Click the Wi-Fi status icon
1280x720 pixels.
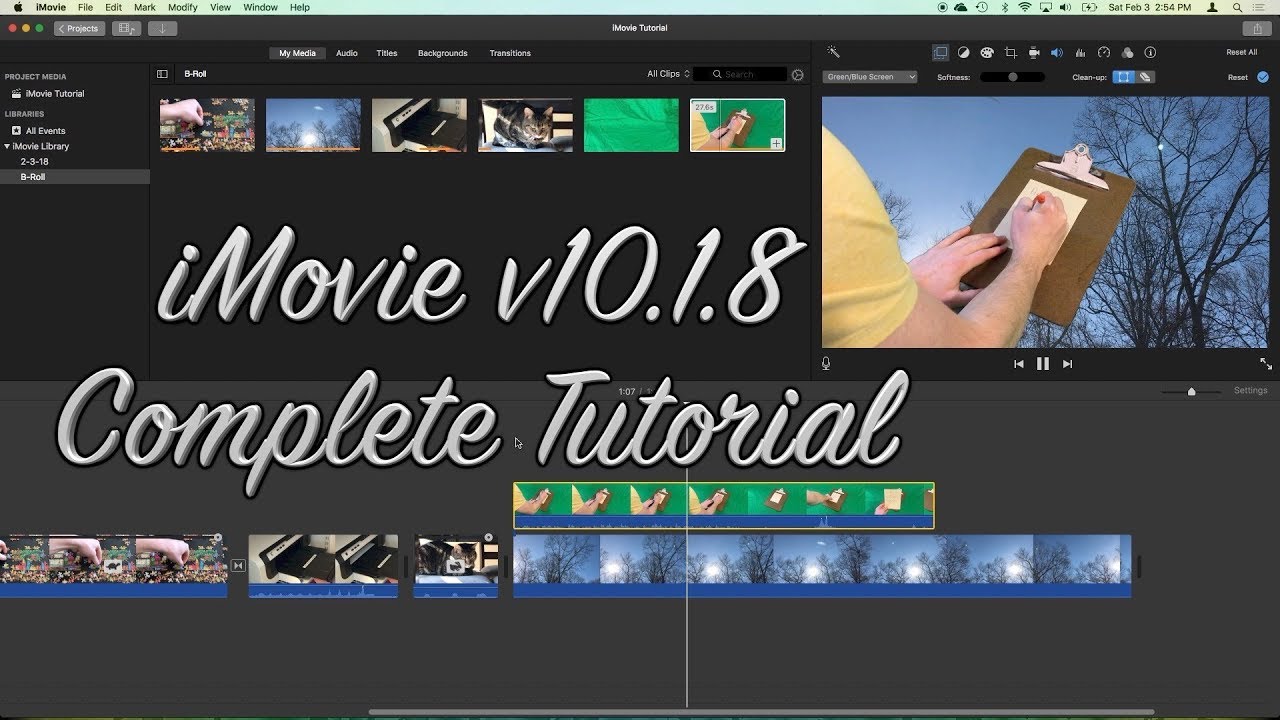pos(1025,7)
